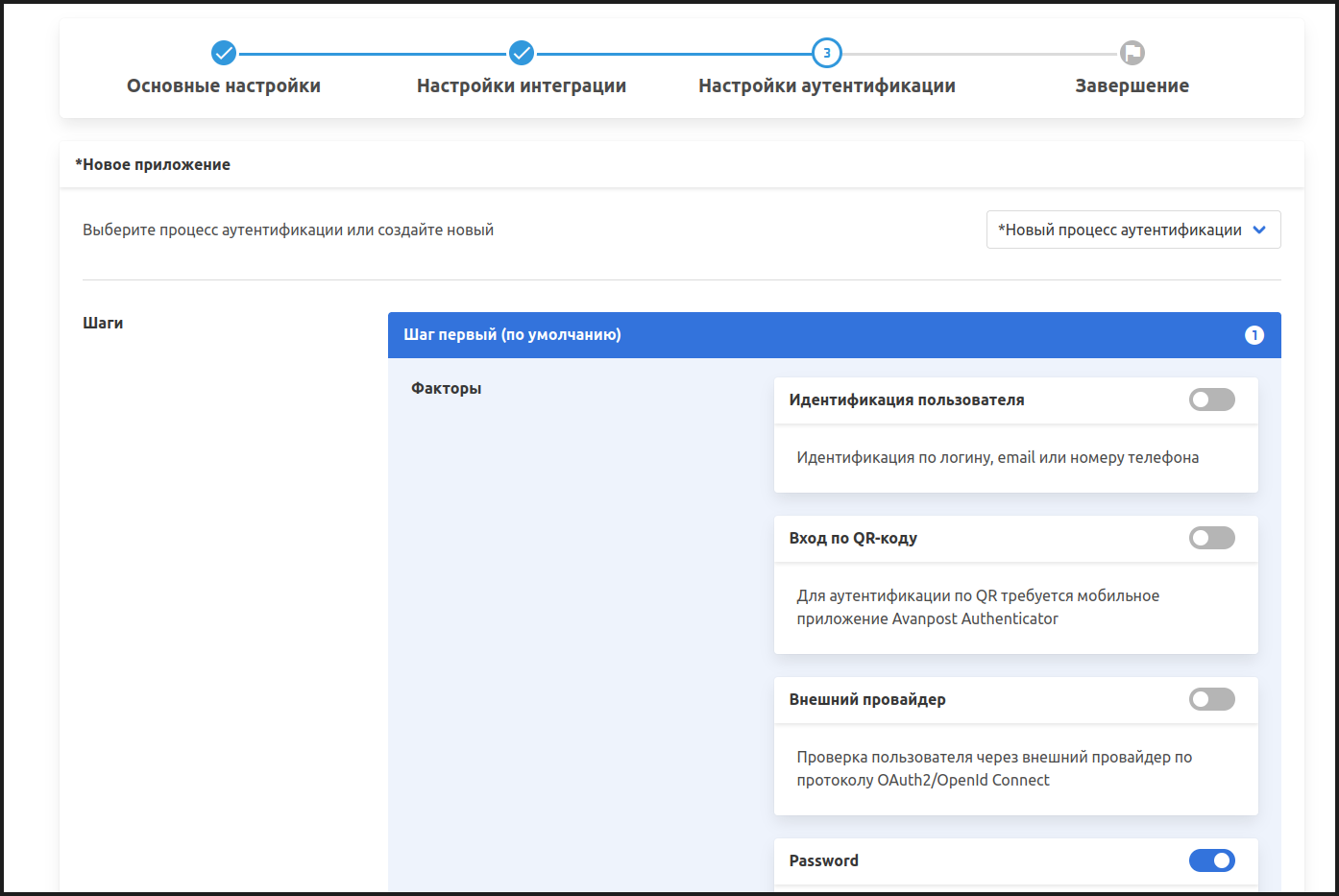Switch to the Настройки интеграции step label
The height and width of the screenshot is (896, 1339).
coord(522,85)
